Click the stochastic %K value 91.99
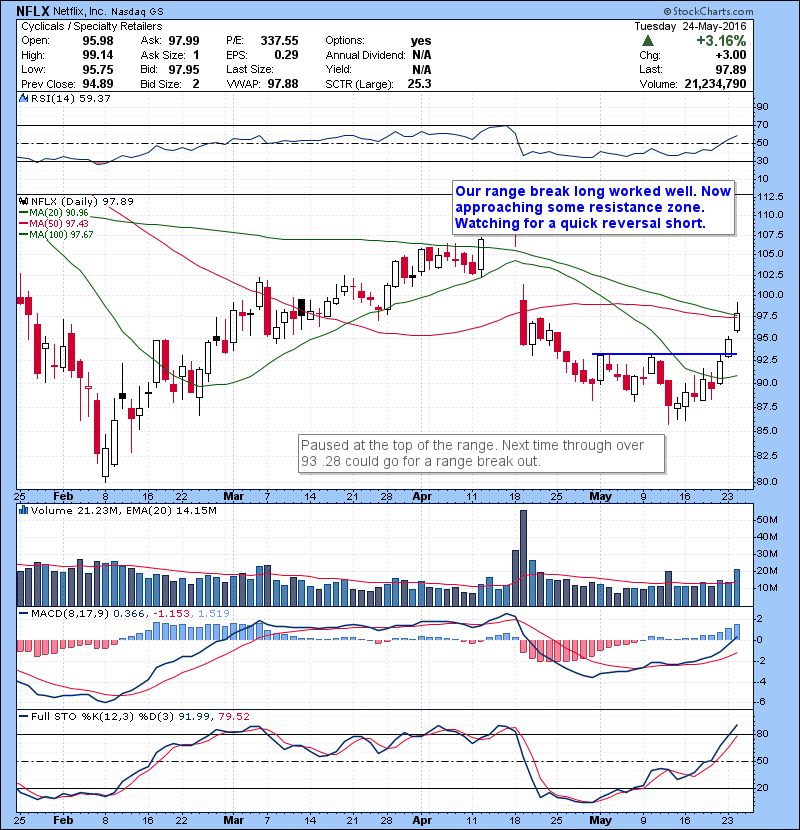The image size is (800, 830). [193, 716]
